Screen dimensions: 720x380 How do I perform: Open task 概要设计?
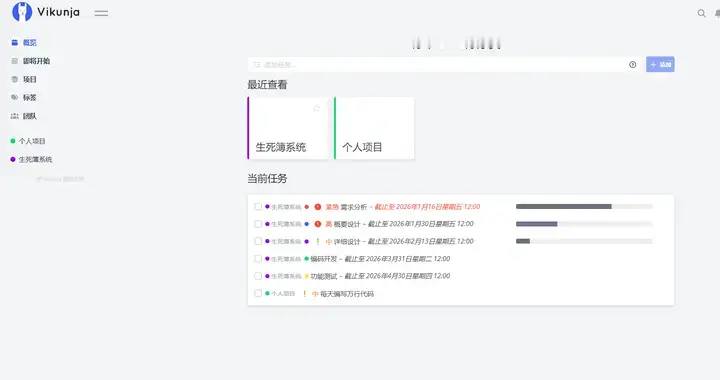(347, 224)
